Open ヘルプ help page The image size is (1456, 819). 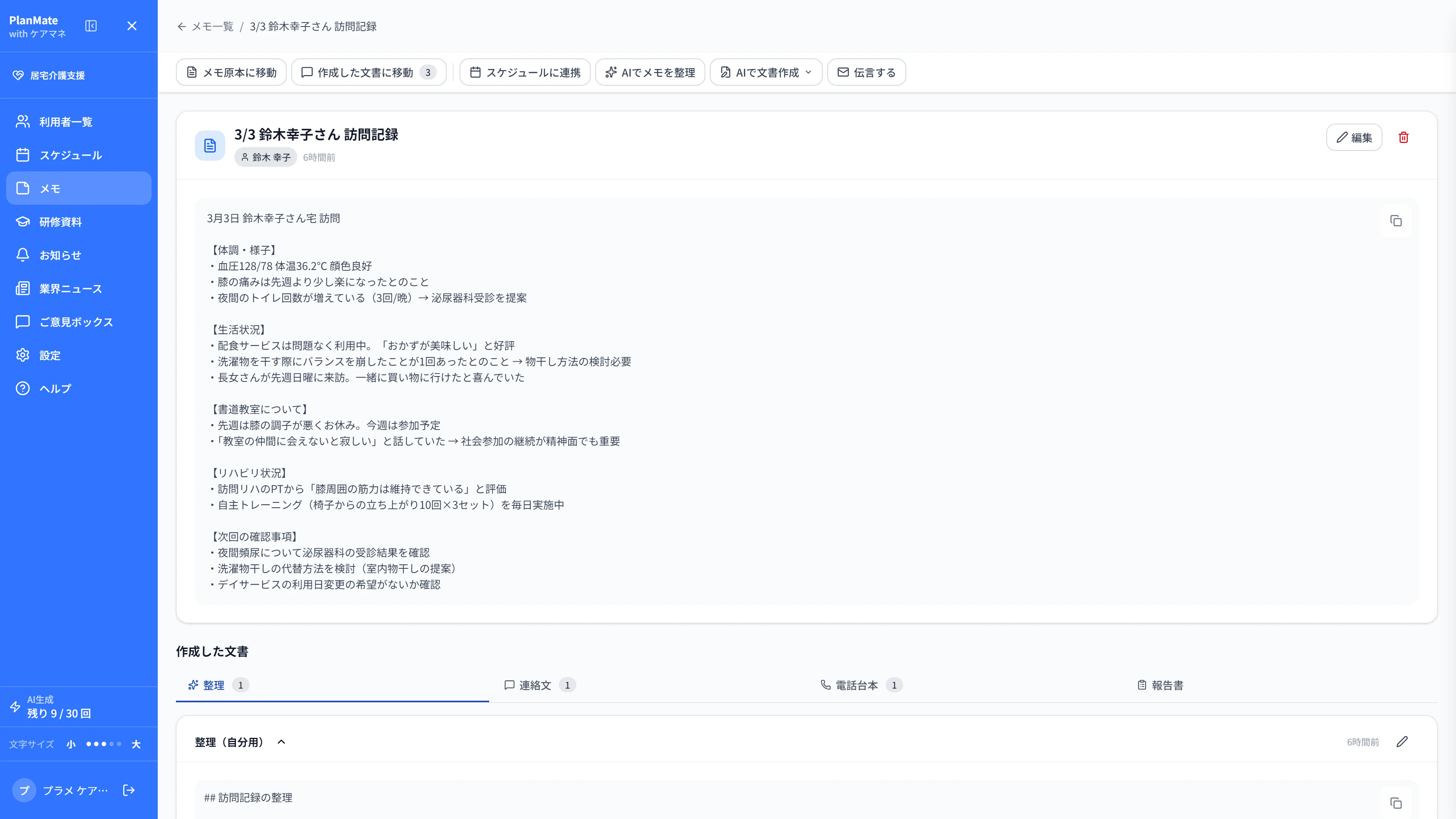[x=78, y=388]
